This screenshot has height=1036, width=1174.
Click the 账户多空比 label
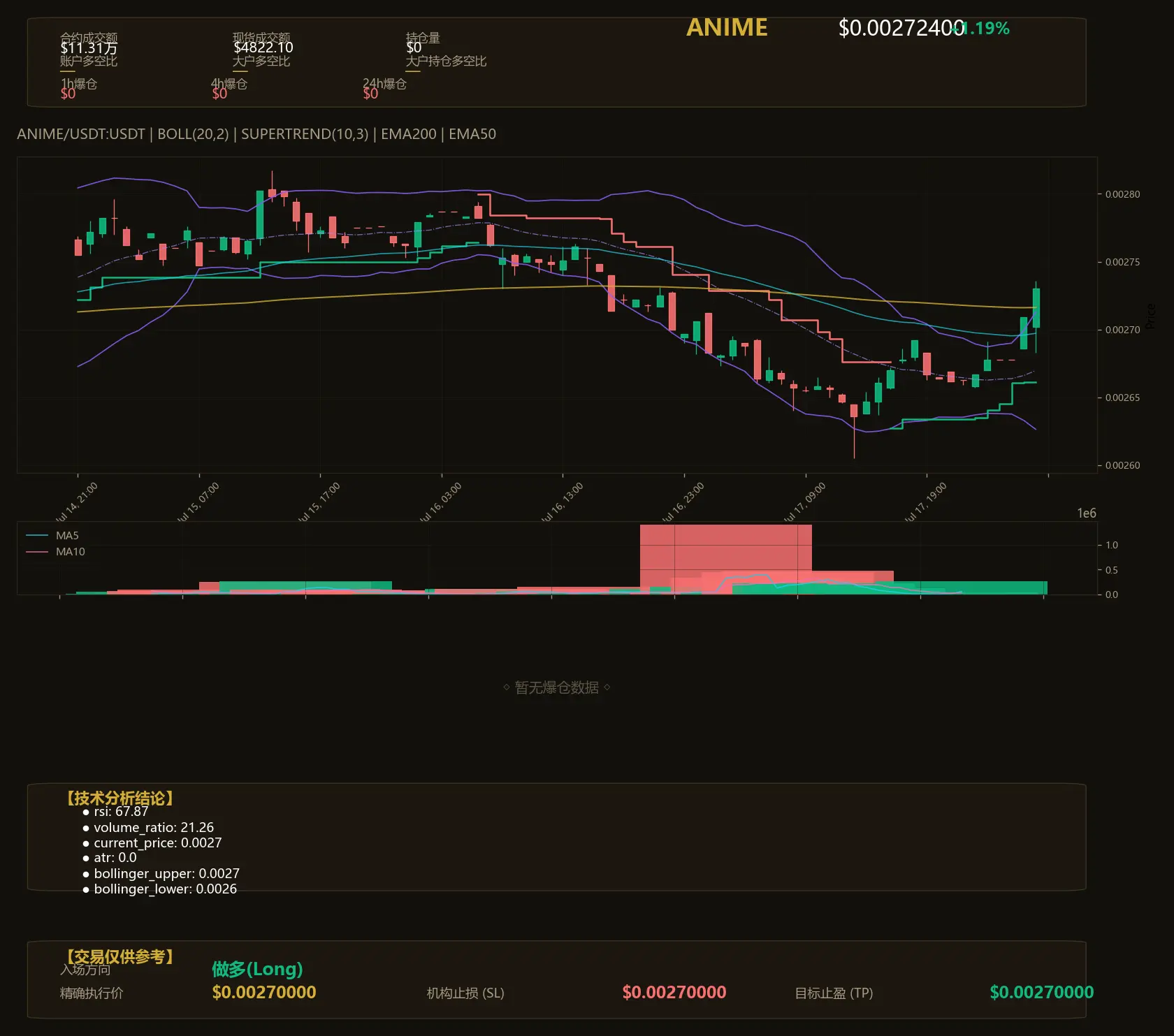[89, 61]
